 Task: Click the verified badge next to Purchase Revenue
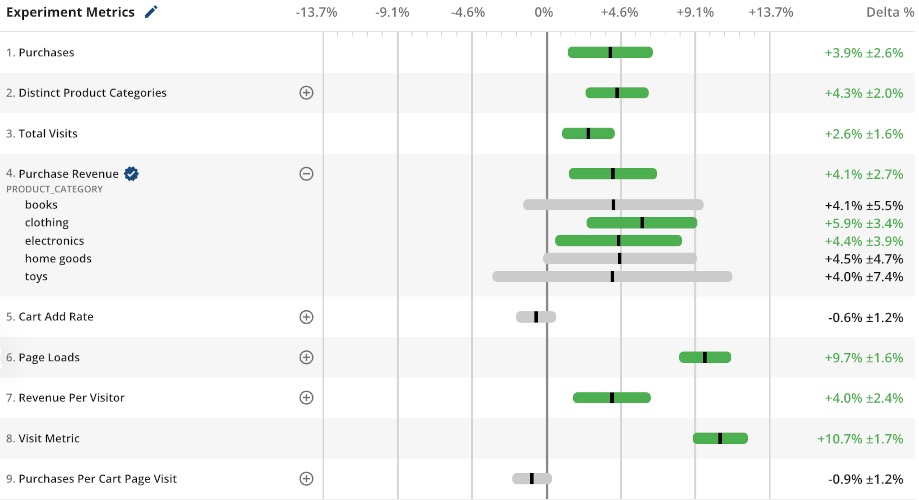[131, 174]
